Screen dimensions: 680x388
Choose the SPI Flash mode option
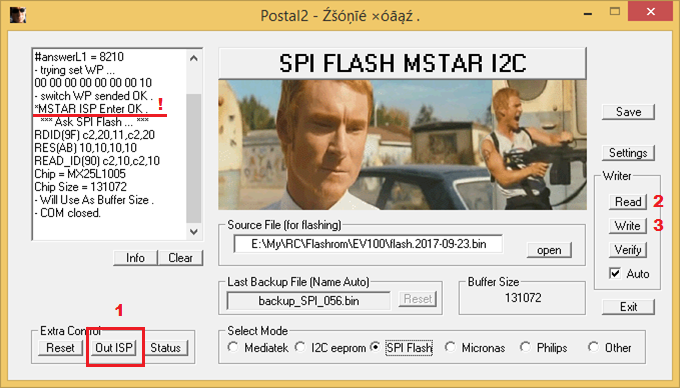coord(376,347)
